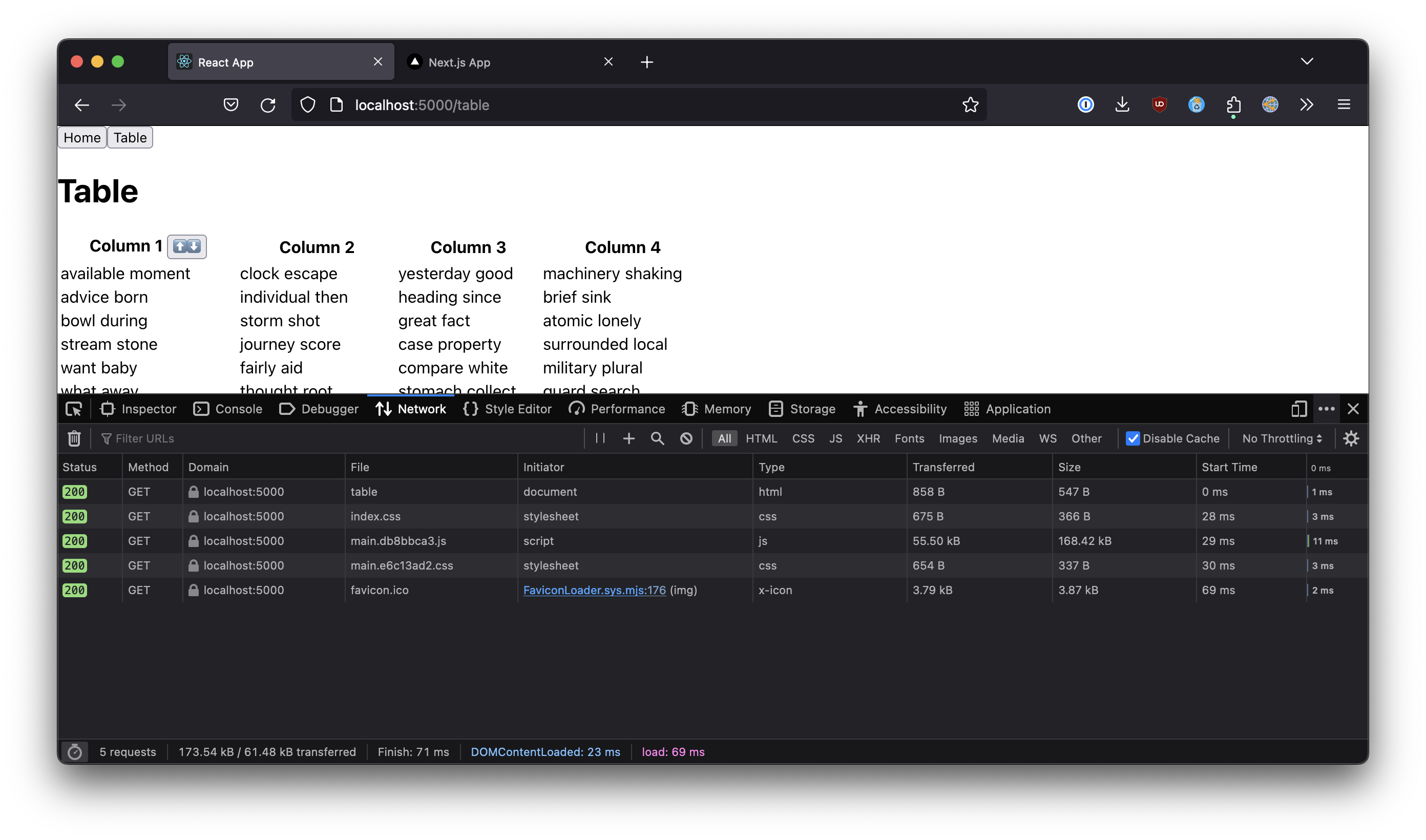Click the Home navigation button

(82, 138)
